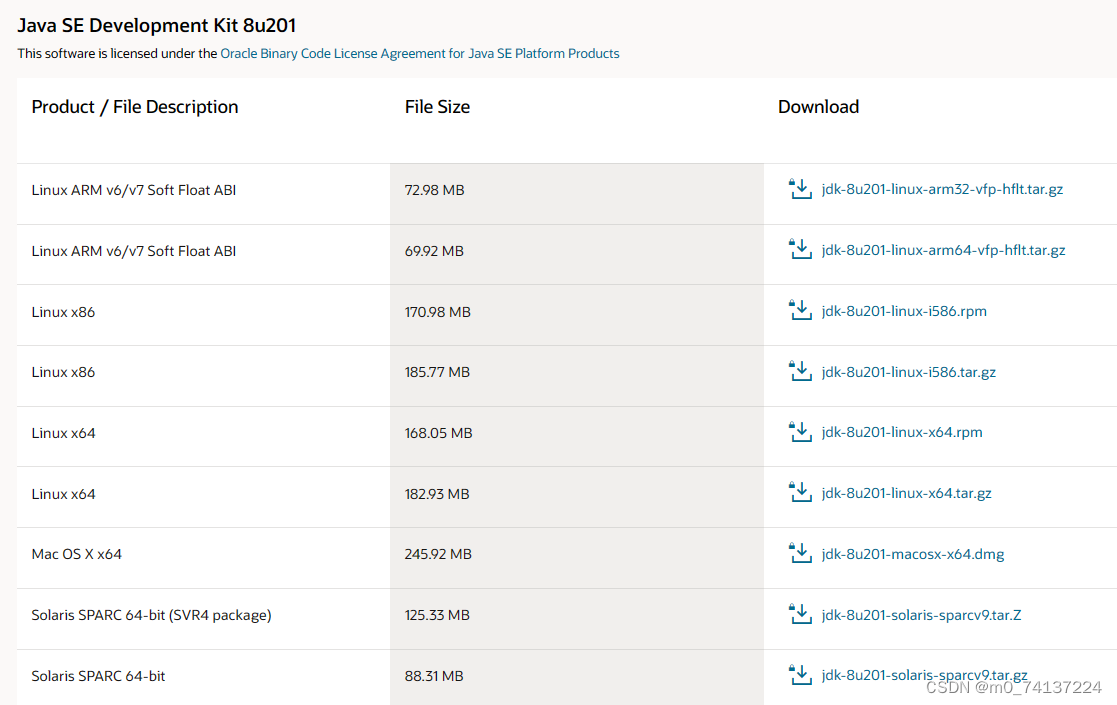Download jdk-8u201-macosx-x64.dmg file link

pos(913,554)
